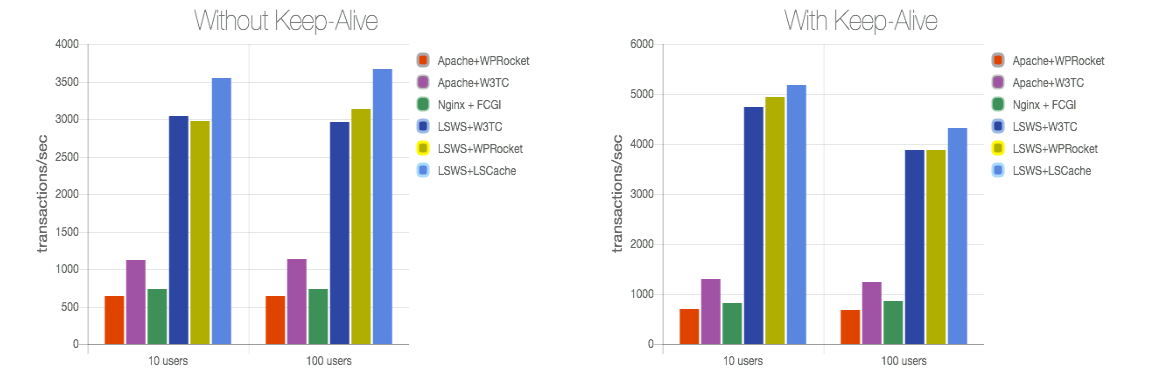Click dark blue bar, 10 users, With Keep-Alive chart

point(753,226)
